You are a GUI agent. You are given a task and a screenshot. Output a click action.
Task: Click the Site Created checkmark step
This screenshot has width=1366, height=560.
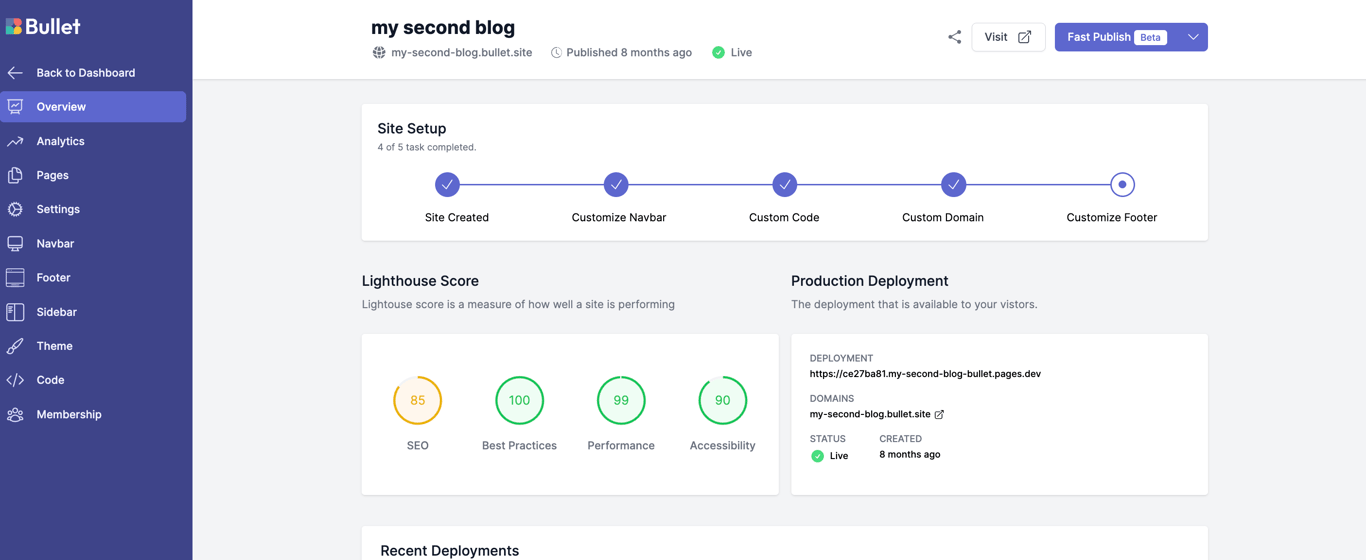point(447,185)
